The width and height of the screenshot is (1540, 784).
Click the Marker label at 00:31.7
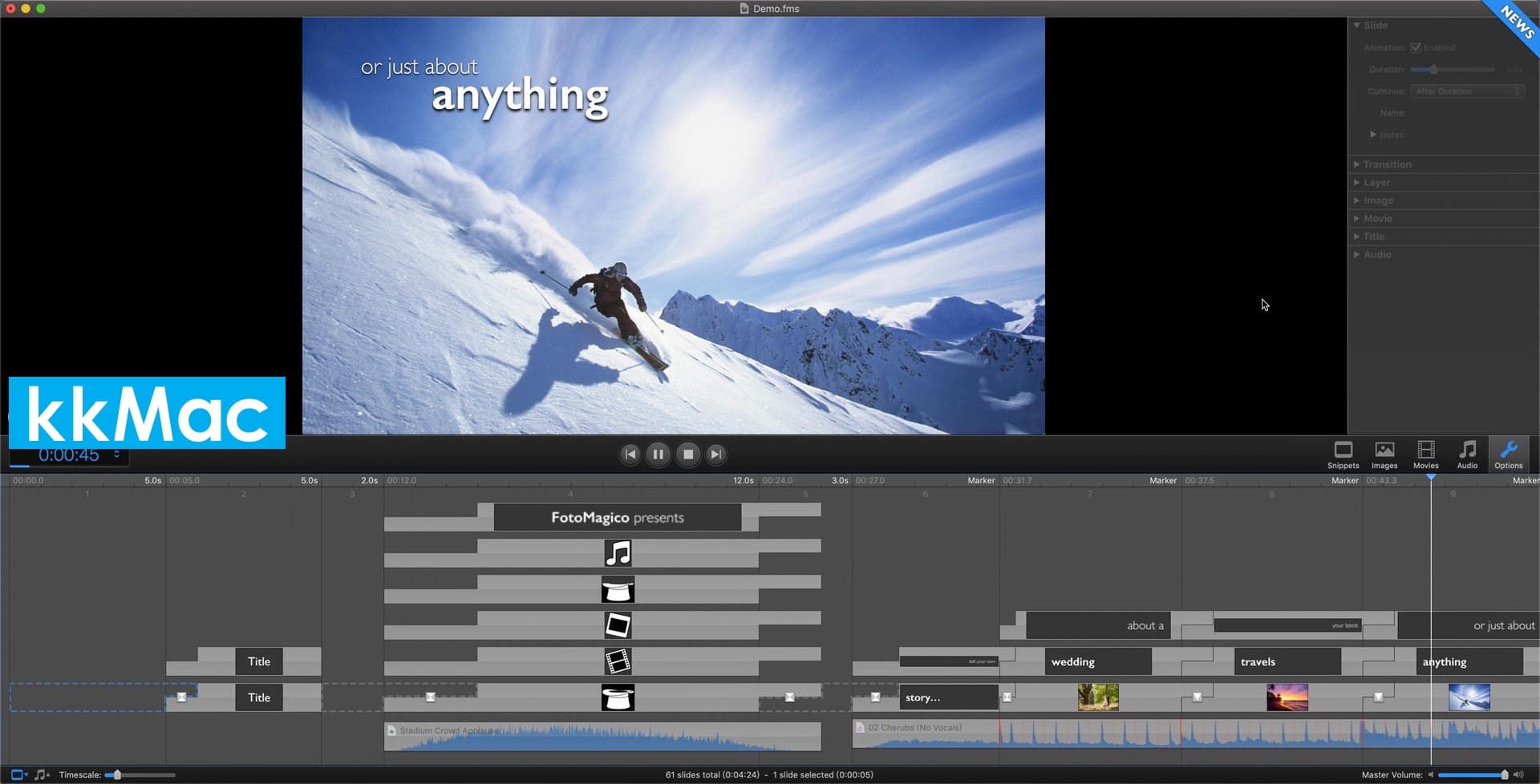coord(981,481)
